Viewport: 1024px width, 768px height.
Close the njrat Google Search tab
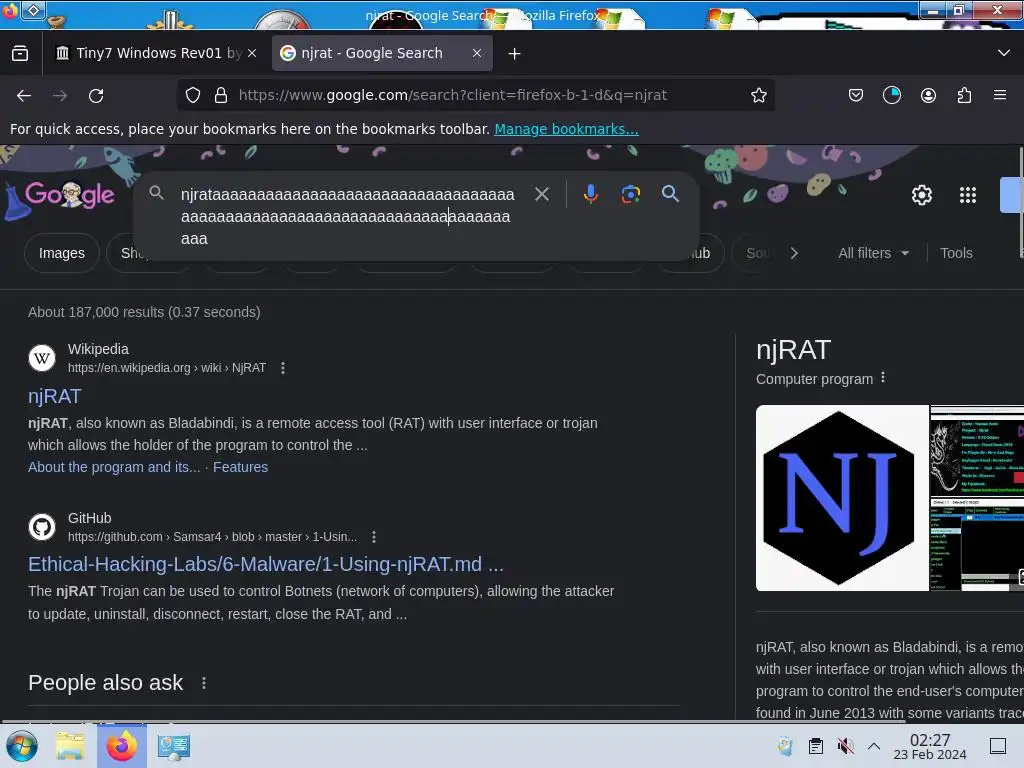coord(477,53)
